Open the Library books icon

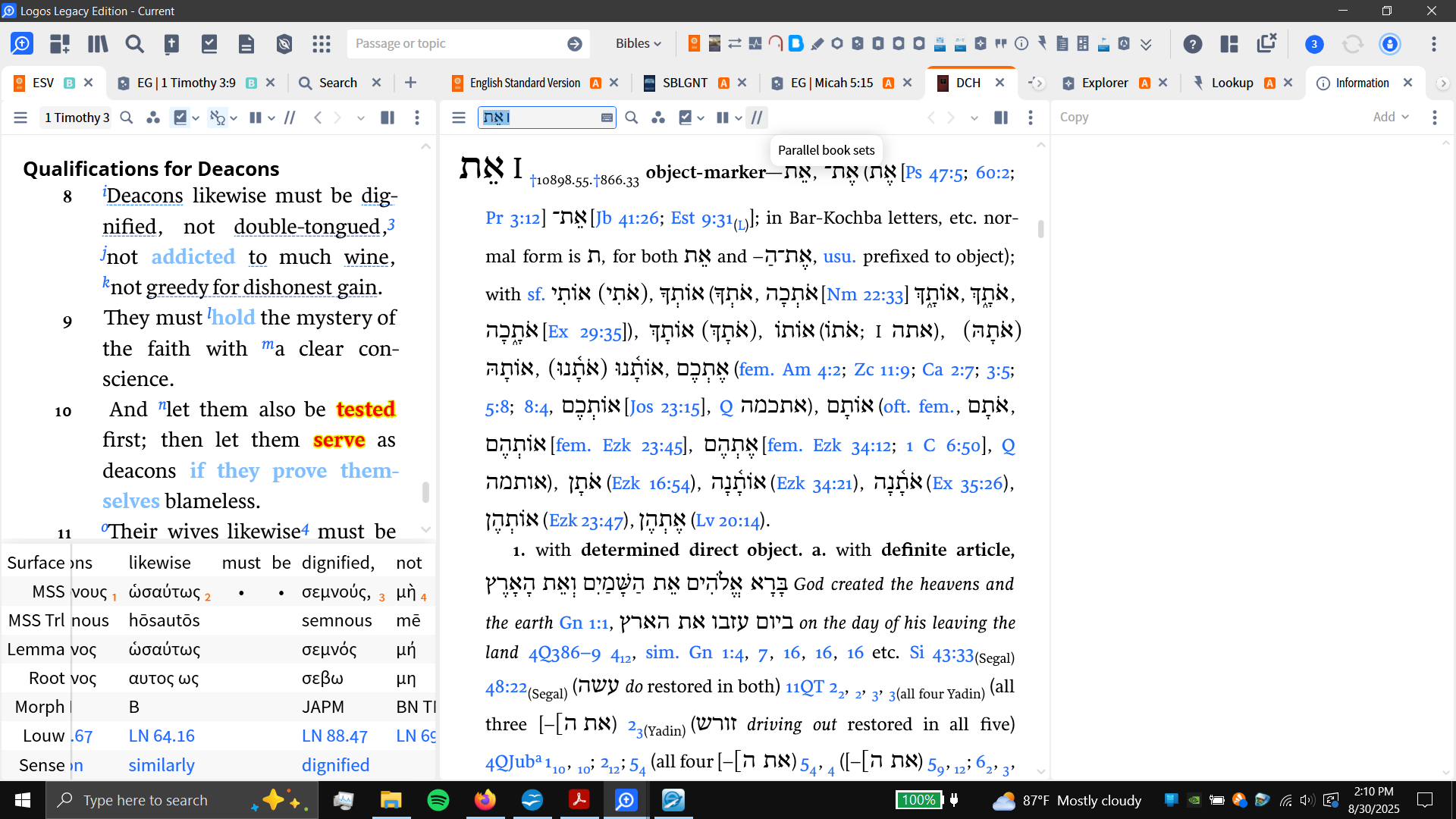pos(98,44)
